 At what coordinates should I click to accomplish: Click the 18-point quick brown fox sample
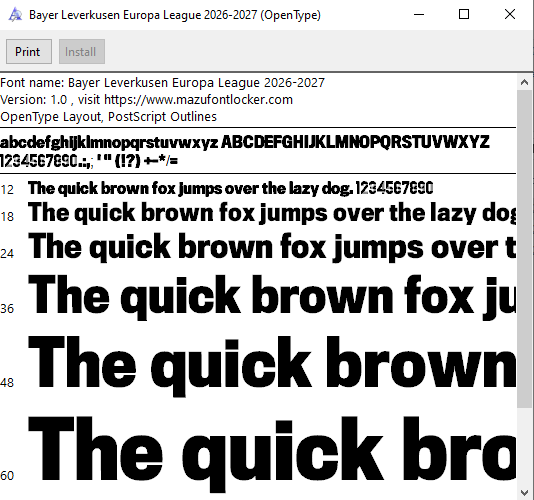click(272, 213)
